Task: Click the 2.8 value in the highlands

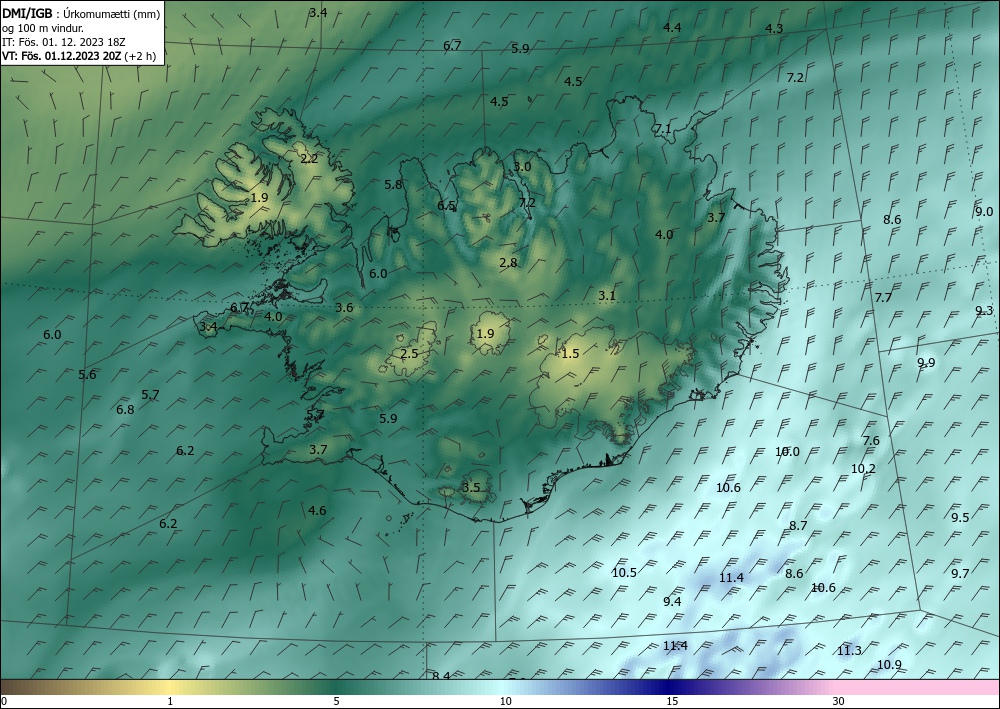Action: [x=508, y=262]
